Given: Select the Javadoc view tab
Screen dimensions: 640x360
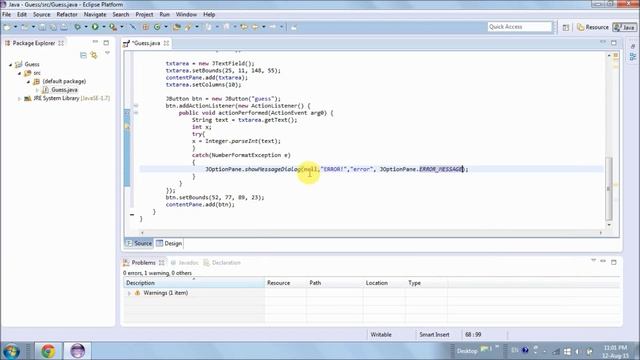Looking at the screenshot, I should [184, 262].
